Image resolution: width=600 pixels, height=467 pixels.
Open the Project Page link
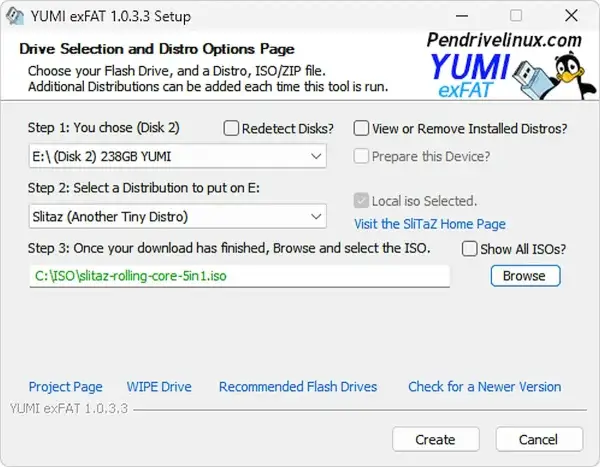tap(65, 387)
